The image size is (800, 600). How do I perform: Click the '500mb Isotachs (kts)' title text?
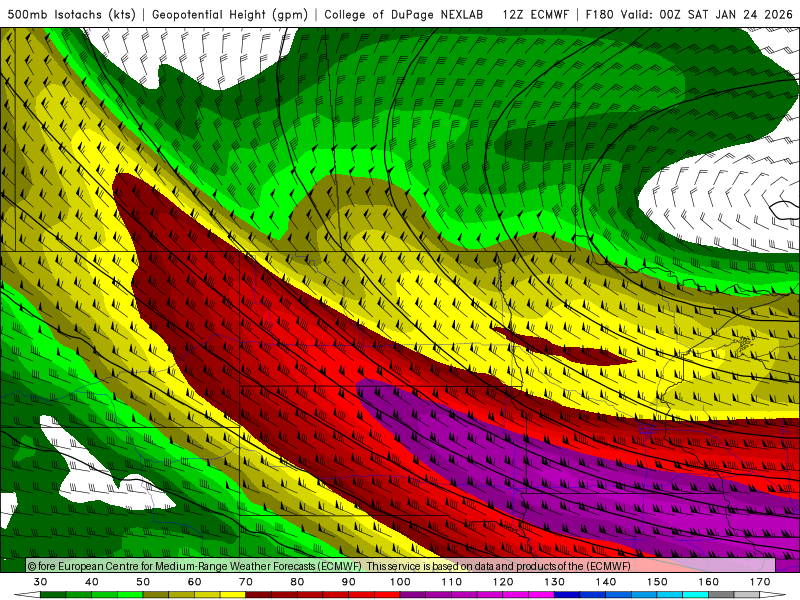[72, 14]
